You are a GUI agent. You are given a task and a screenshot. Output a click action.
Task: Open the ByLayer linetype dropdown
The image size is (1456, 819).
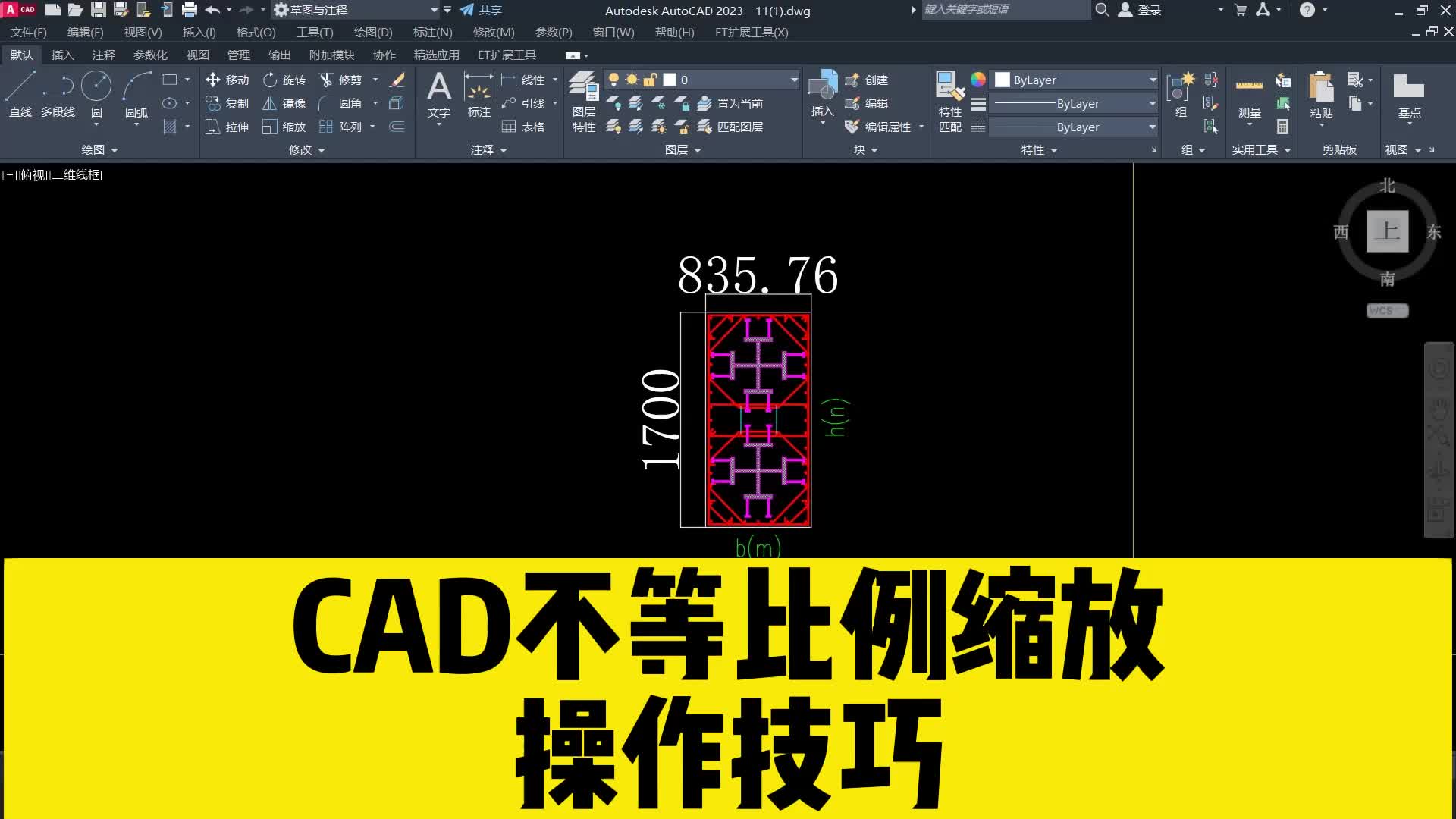pos(1153,127)
